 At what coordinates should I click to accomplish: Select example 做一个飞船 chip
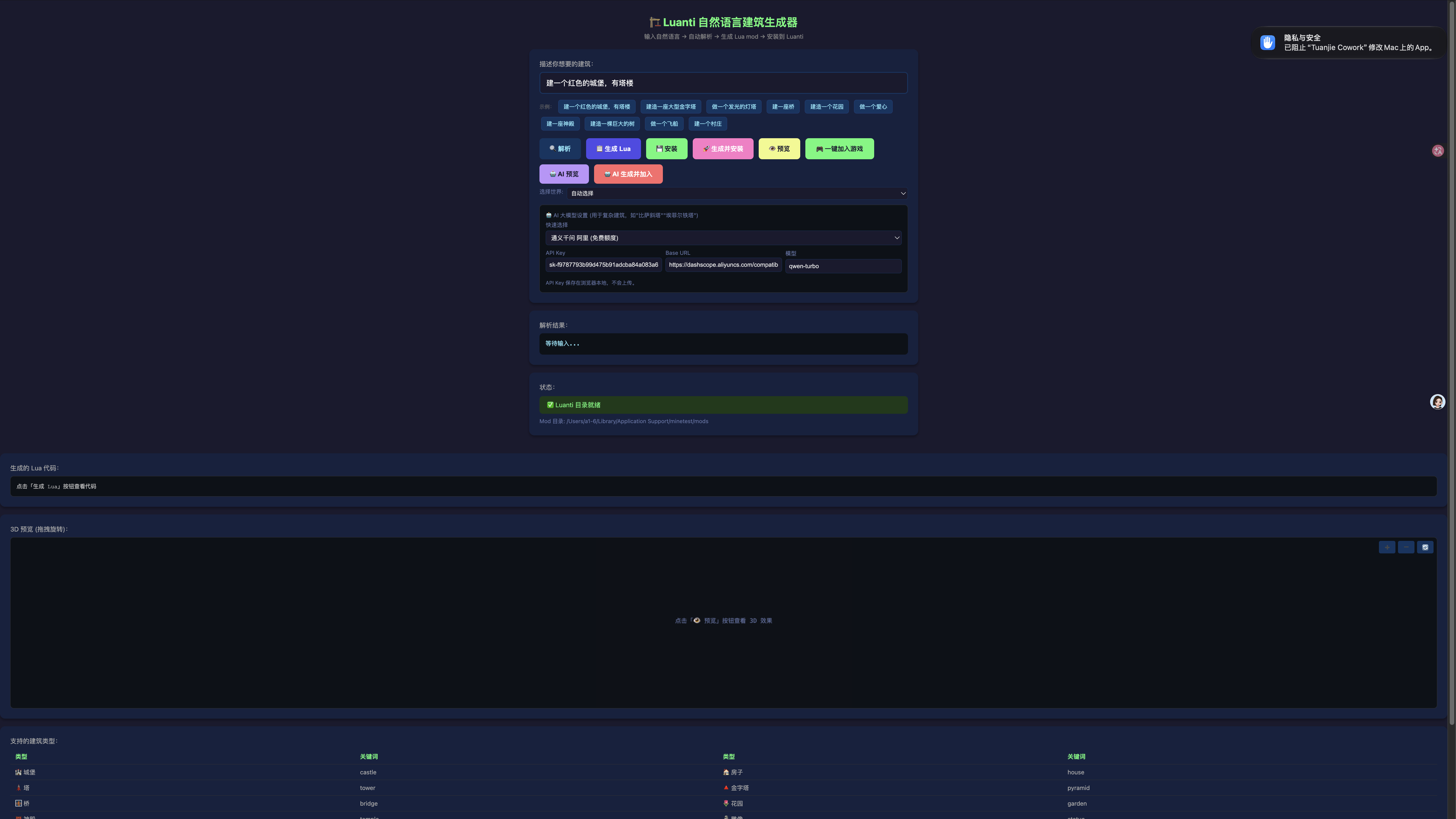click(664, 124)
